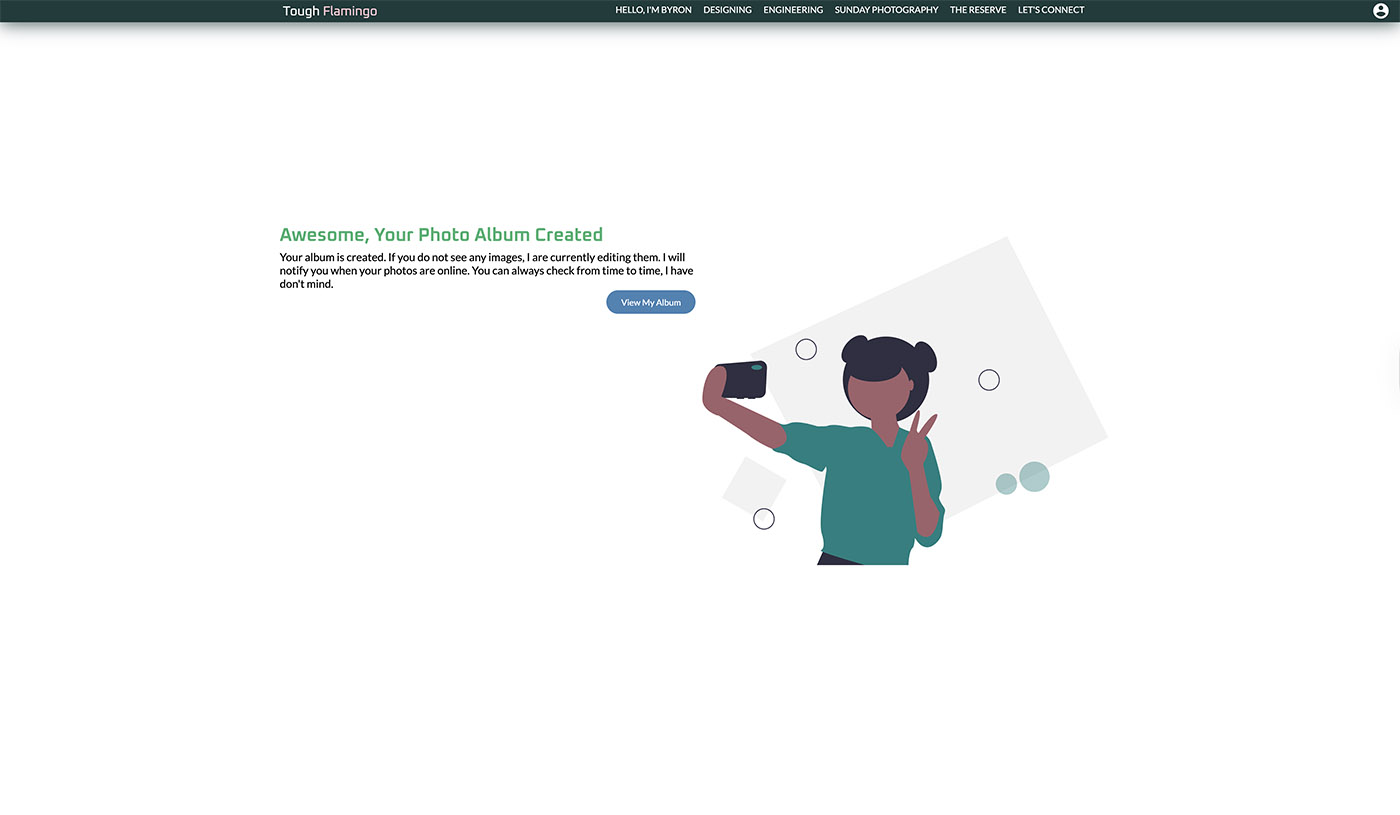Click the smaller teal filled circle
Screen dimensions: 1400x815
(1006, 484)
